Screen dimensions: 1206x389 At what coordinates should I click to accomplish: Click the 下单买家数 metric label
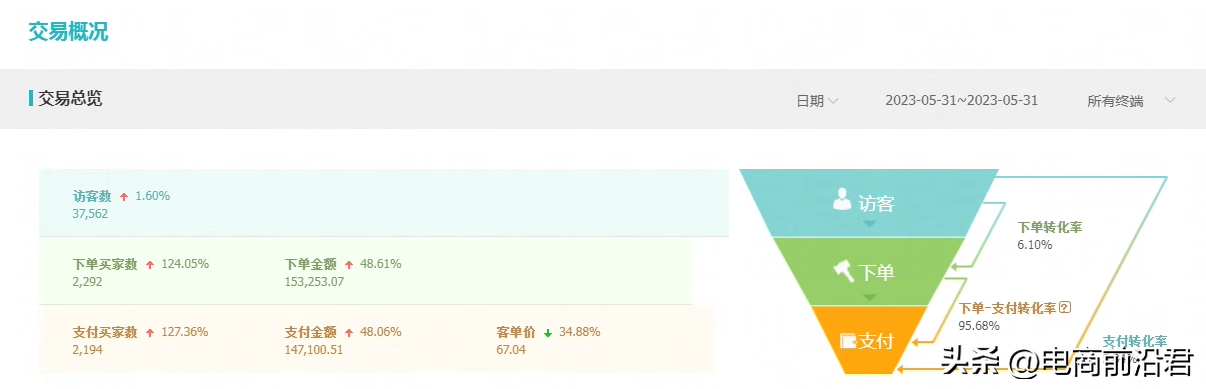pos(105,264)
